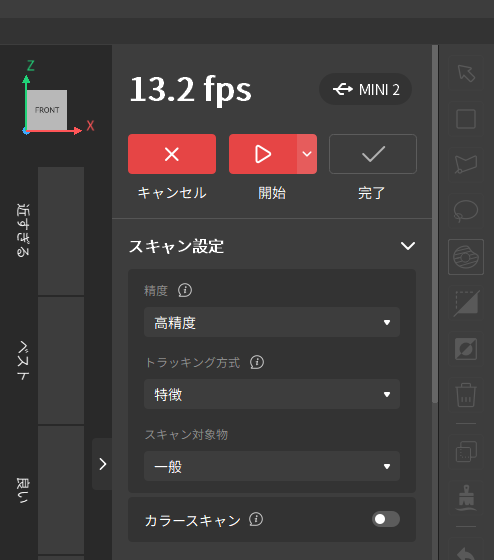Toggle the カラースキャン switch
Image resolution: width=494 pixels, height=560 pixels.
click(386, 519)
